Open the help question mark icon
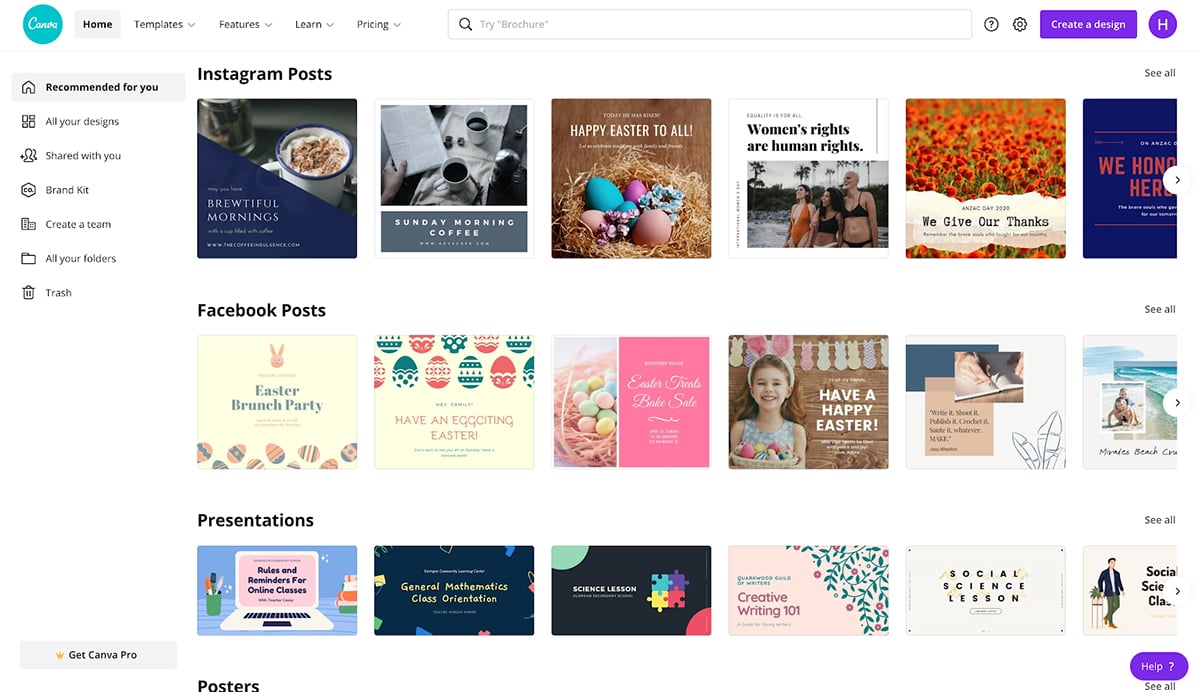Viewport: 1200px width, 692px height. 991,24
